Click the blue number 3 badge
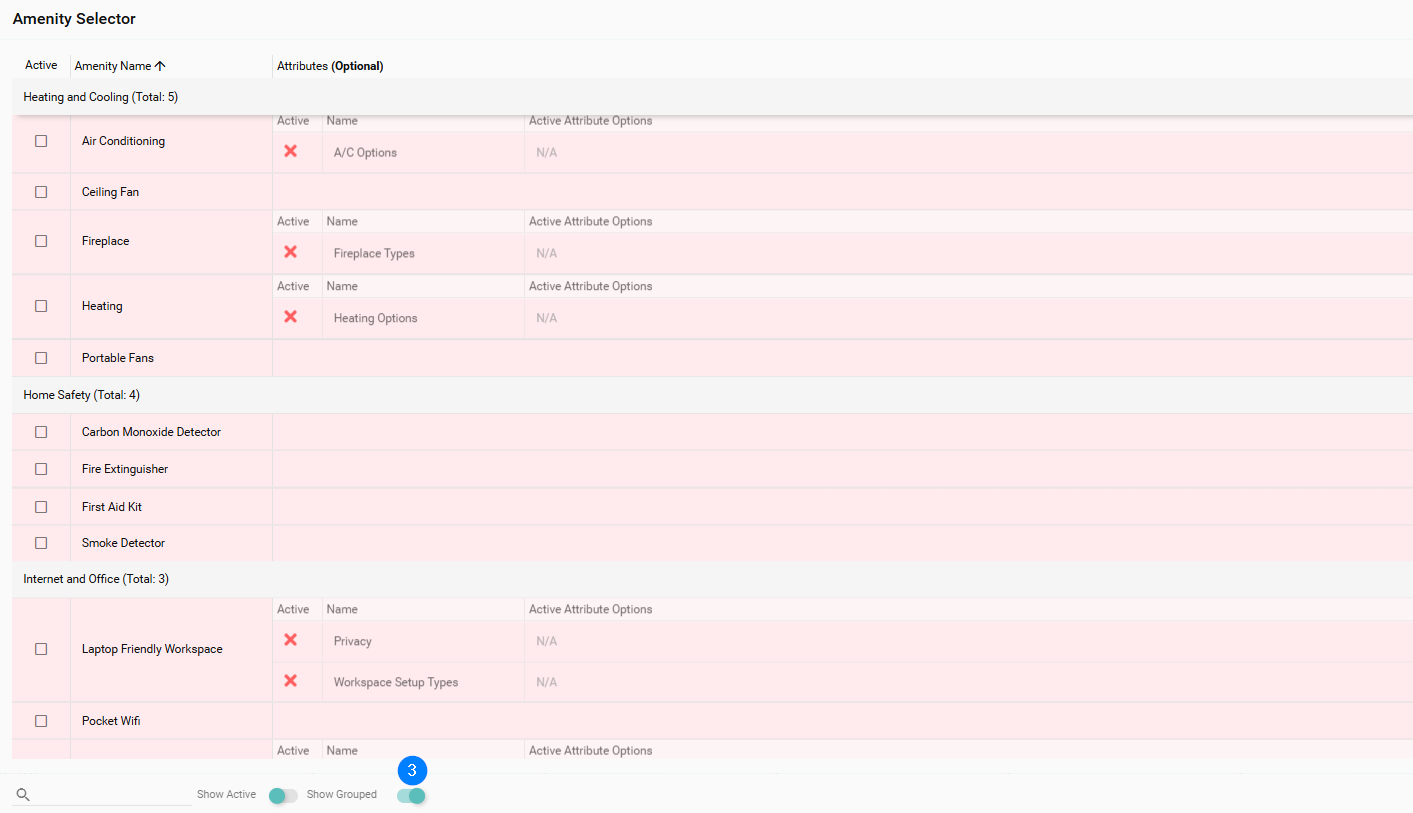The image size is (1413, 813). tap(412, 771)
